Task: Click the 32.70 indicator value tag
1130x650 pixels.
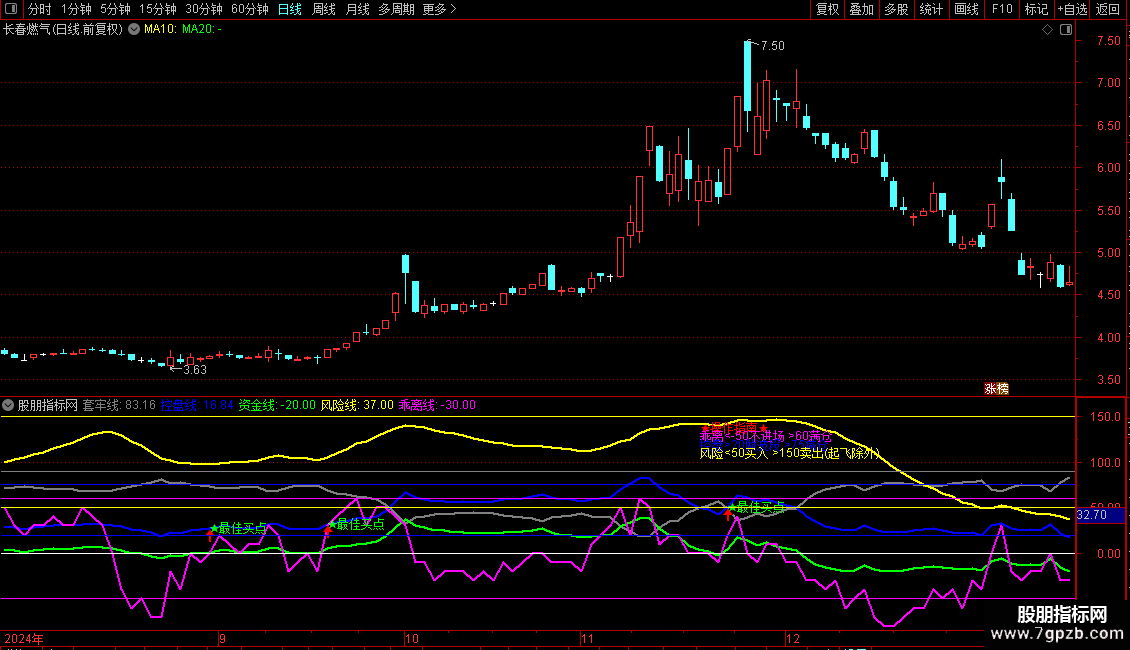Action: 1092,515
